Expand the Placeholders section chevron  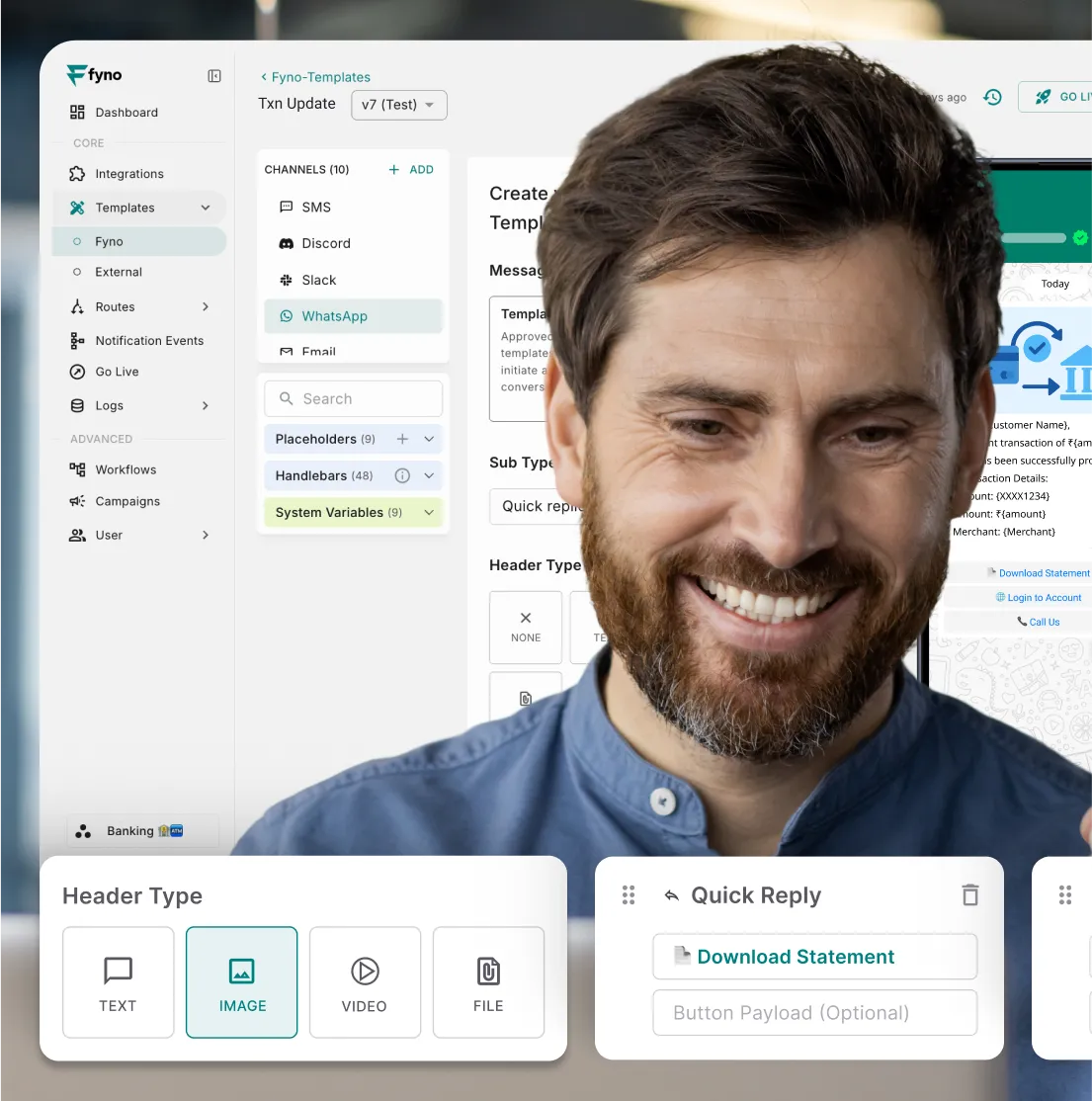(x=429, y=439)
